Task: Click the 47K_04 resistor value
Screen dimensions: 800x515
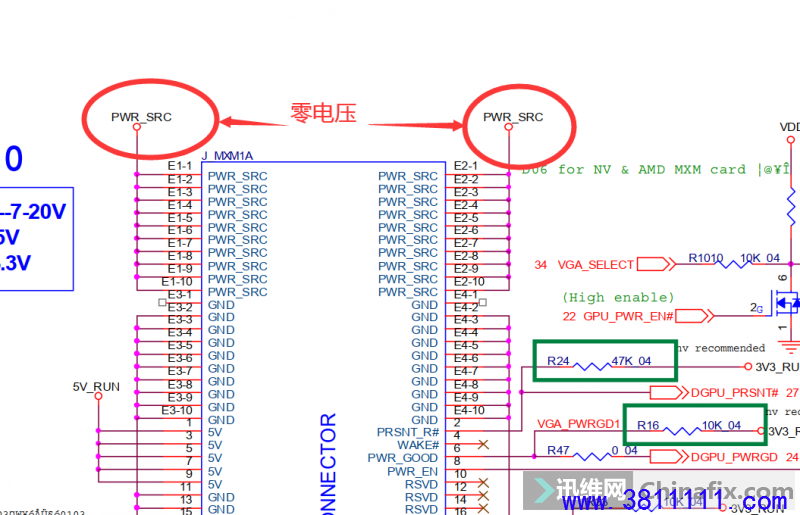Action: (632, 361)
